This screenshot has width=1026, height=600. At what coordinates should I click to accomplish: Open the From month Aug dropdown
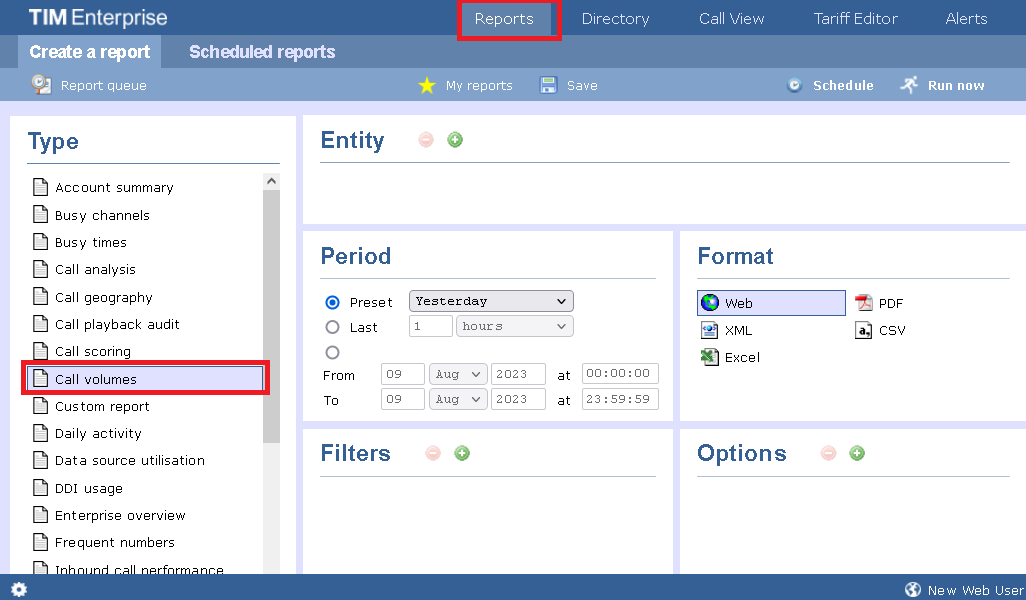point(458,374)
